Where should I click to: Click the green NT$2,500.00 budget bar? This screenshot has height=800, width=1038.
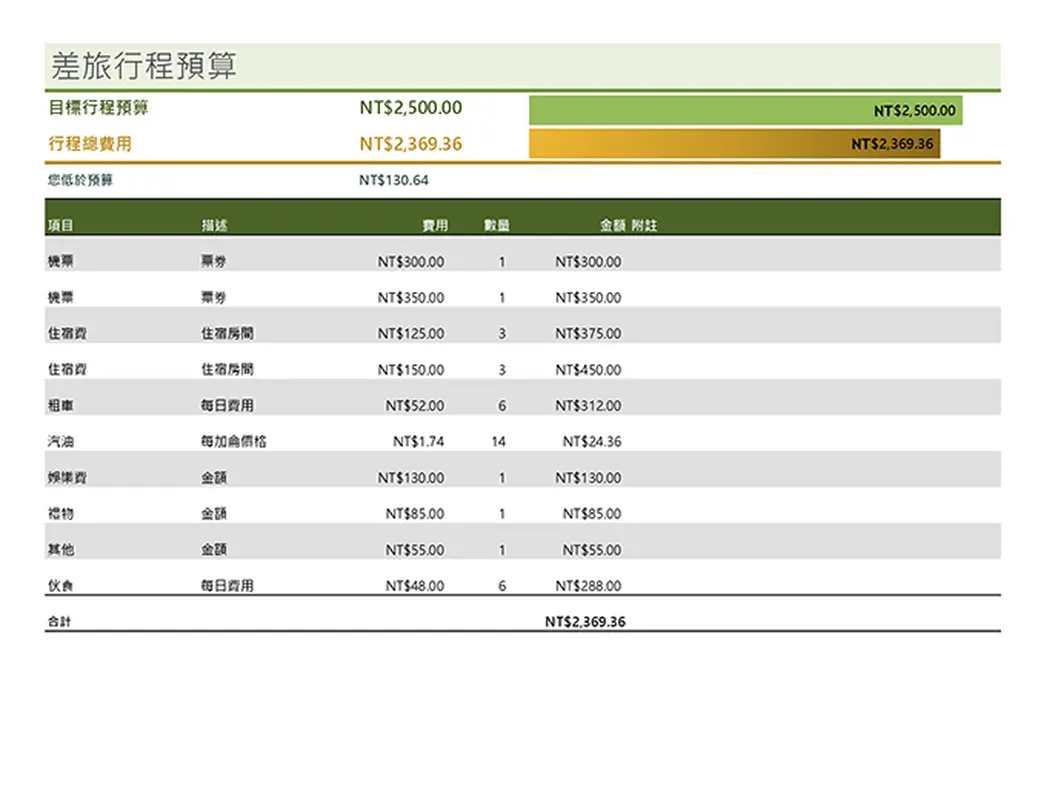click(745, 111)
